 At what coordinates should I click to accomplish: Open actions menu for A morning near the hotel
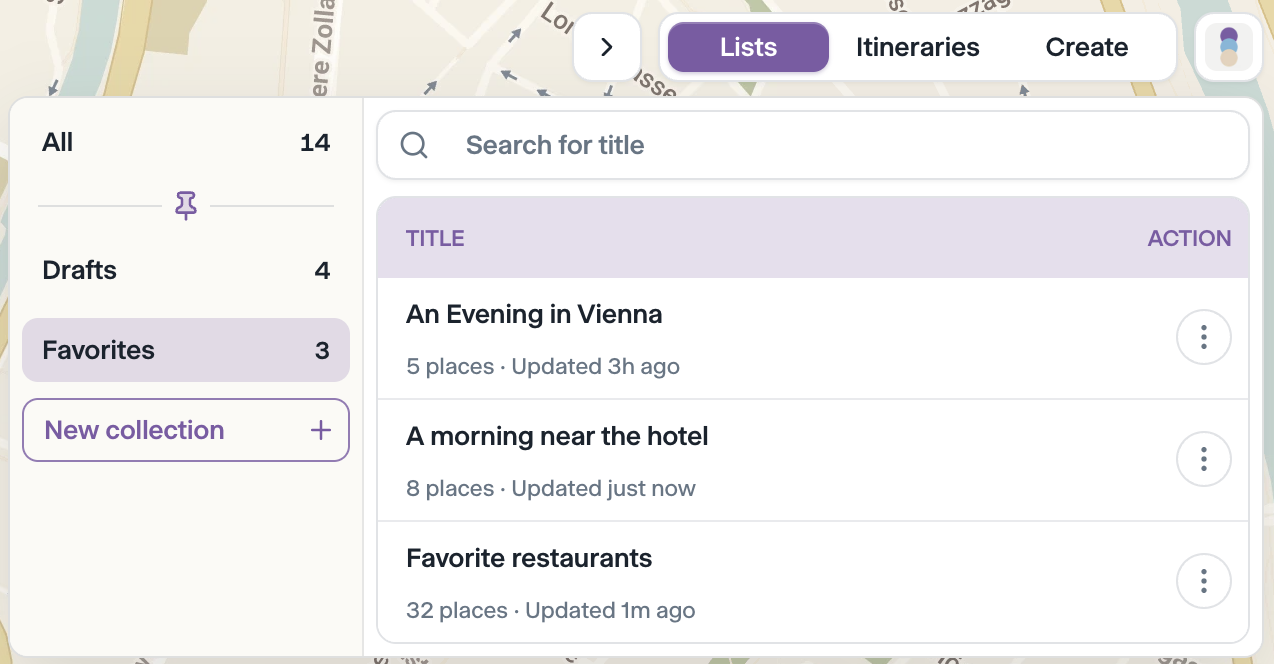click(x=1204, y=460)
